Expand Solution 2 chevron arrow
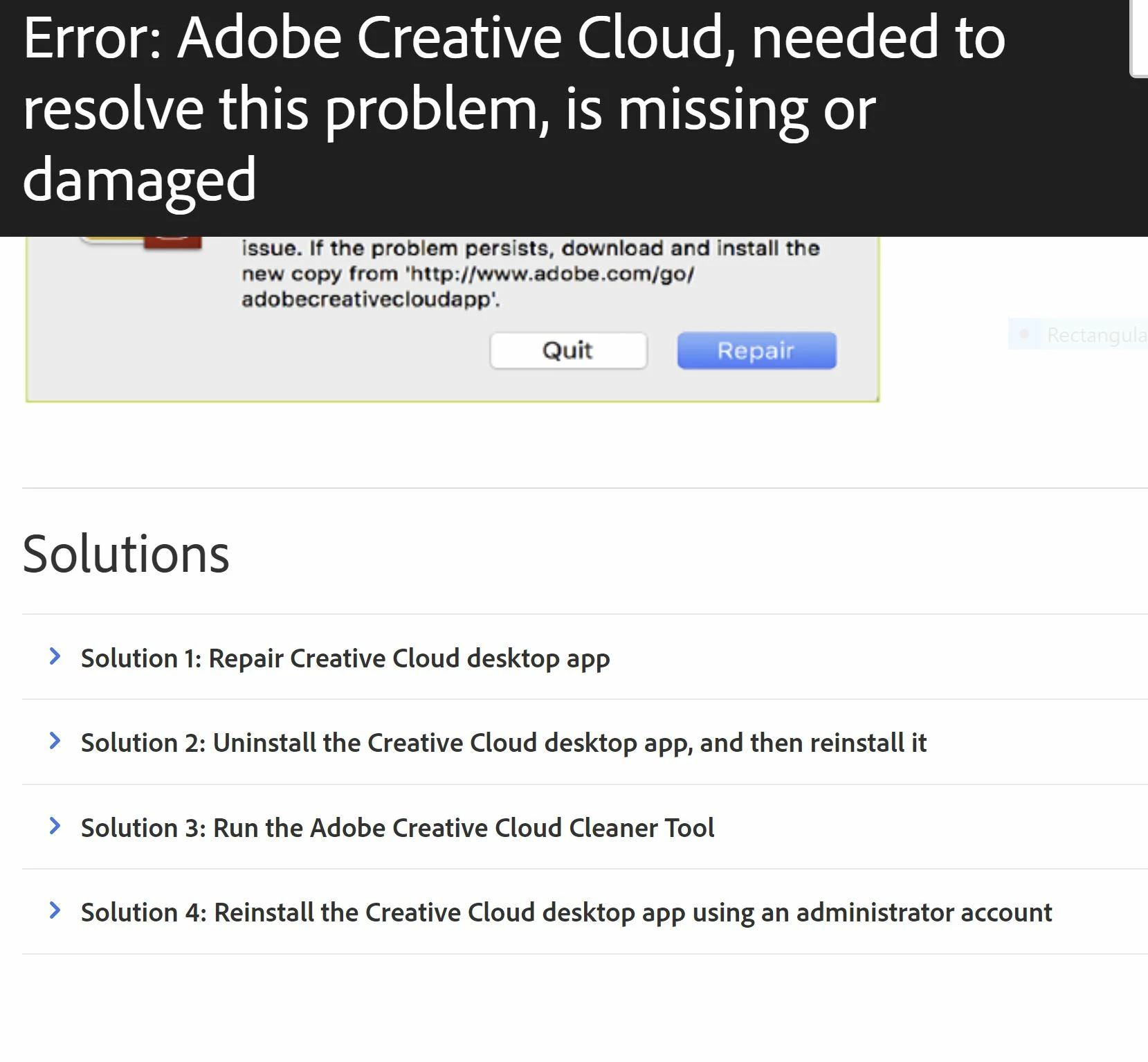Image resolution: width=1148 pixels, height=1062 pixels. pyautogui.click(x=55, y=741)
